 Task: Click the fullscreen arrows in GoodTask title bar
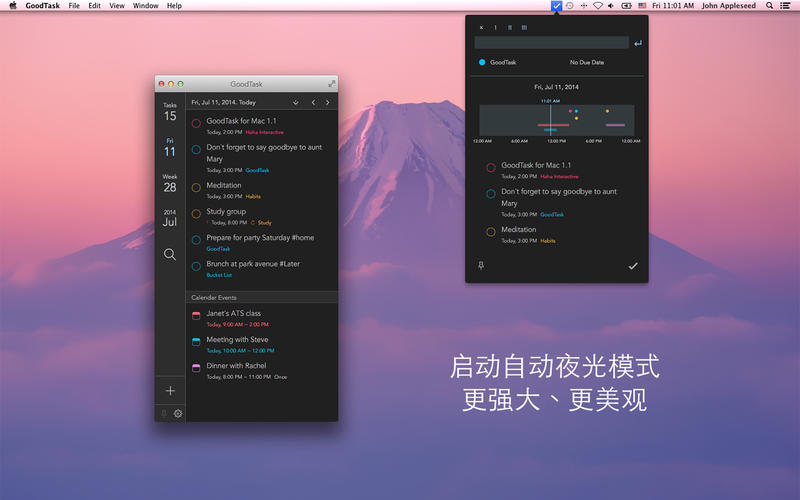tap(331, 84)
